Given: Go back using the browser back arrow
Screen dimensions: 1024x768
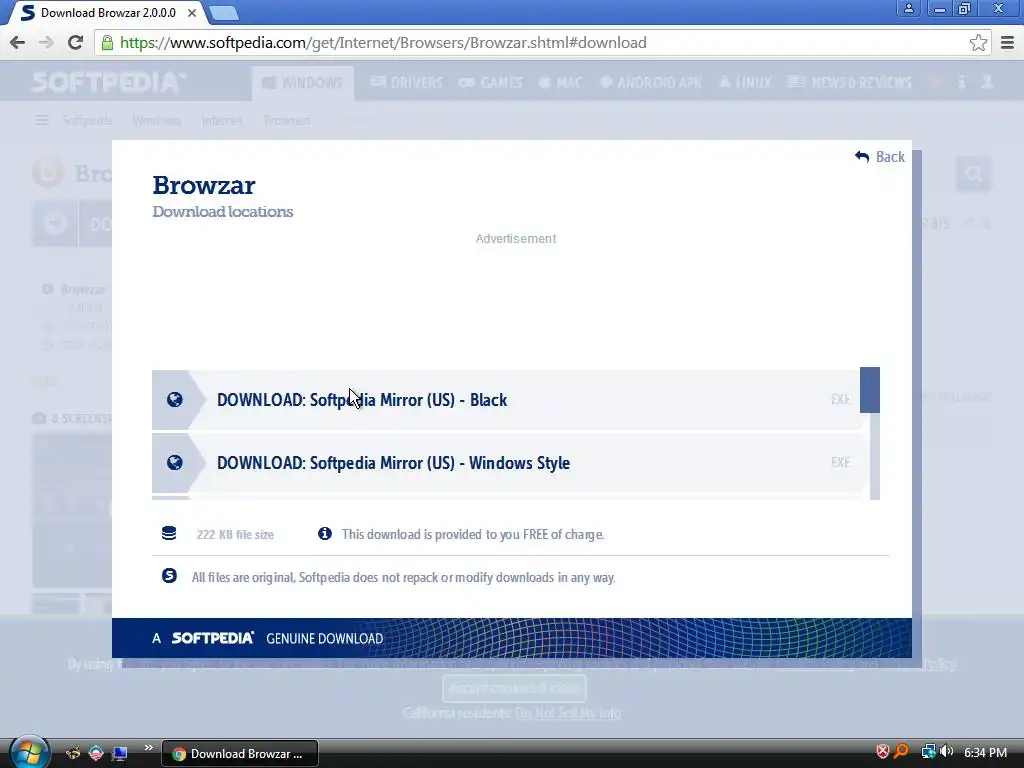Looking at the screenshot, I should (x=18, y=42).
